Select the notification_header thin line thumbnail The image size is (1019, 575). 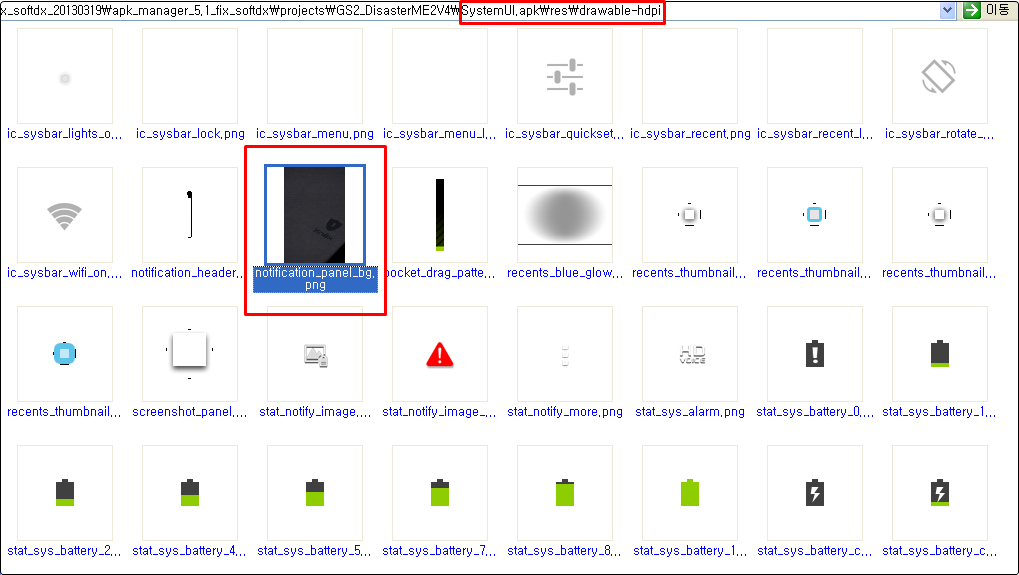(190, 215)
